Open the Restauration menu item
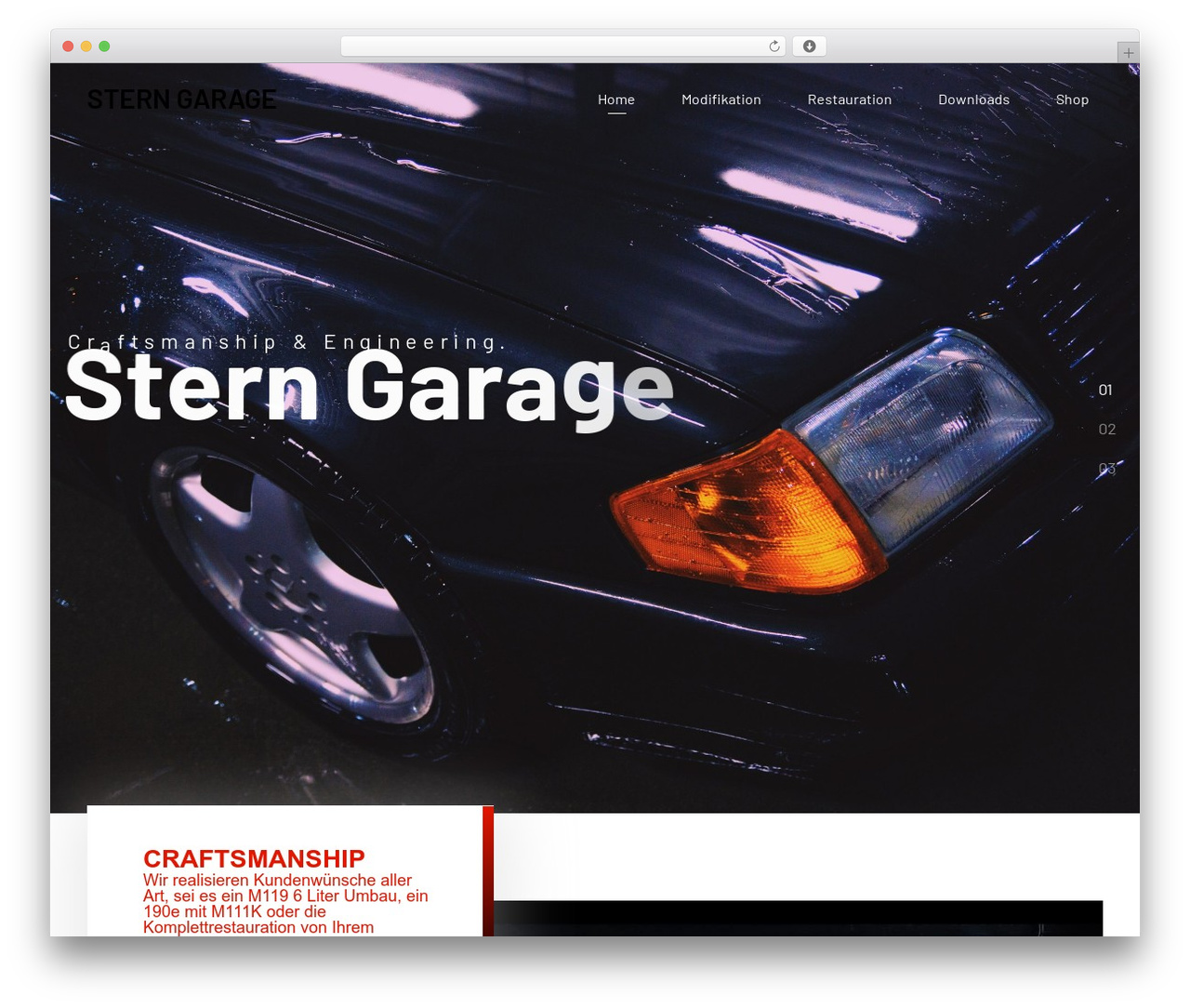Image resolution: width=1190 pixels, height=1008 pixels. [x=850, y=99]
